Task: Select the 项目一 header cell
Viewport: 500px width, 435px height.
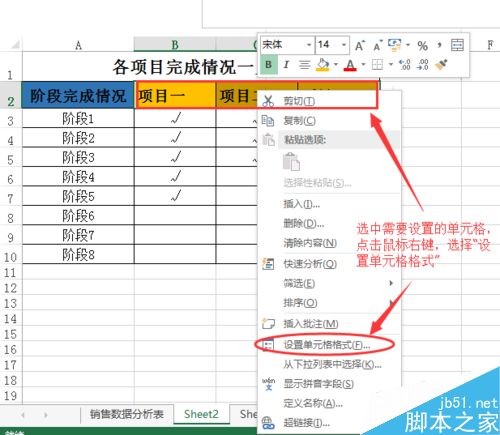Action: 175,95
